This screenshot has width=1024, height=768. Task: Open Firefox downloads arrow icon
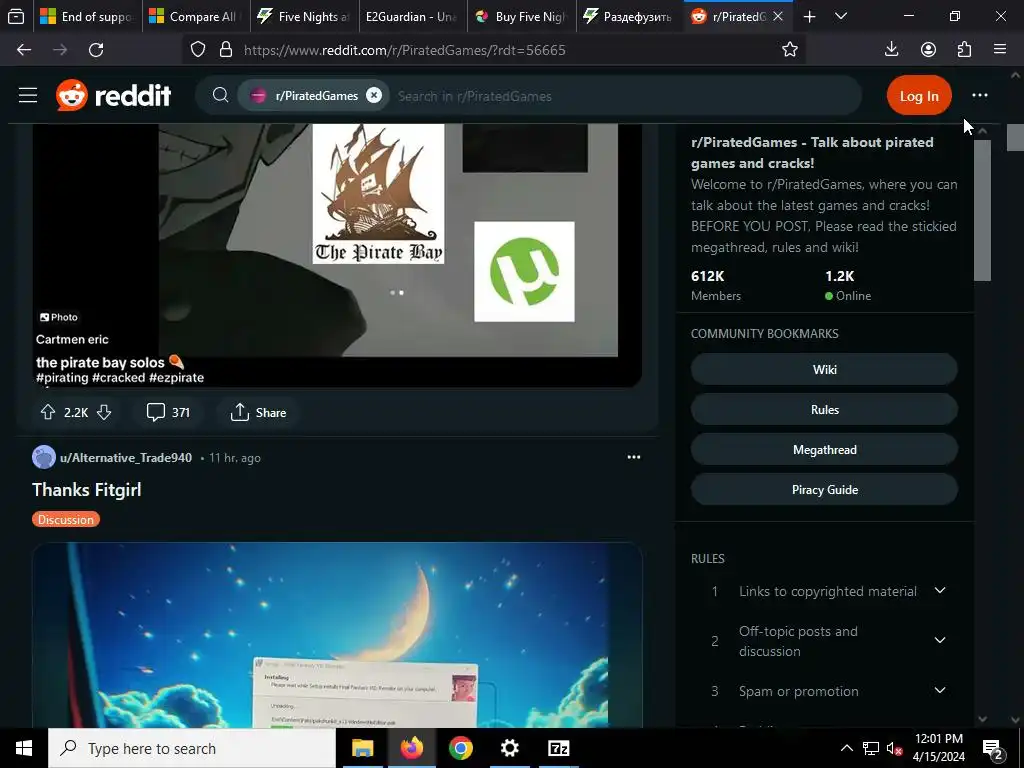point(891,50)
